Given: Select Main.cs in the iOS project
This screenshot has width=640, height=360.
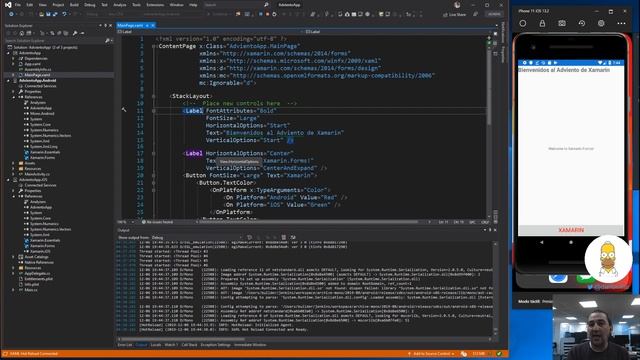Looking at the screenshot, I should [x=31, y=290].
